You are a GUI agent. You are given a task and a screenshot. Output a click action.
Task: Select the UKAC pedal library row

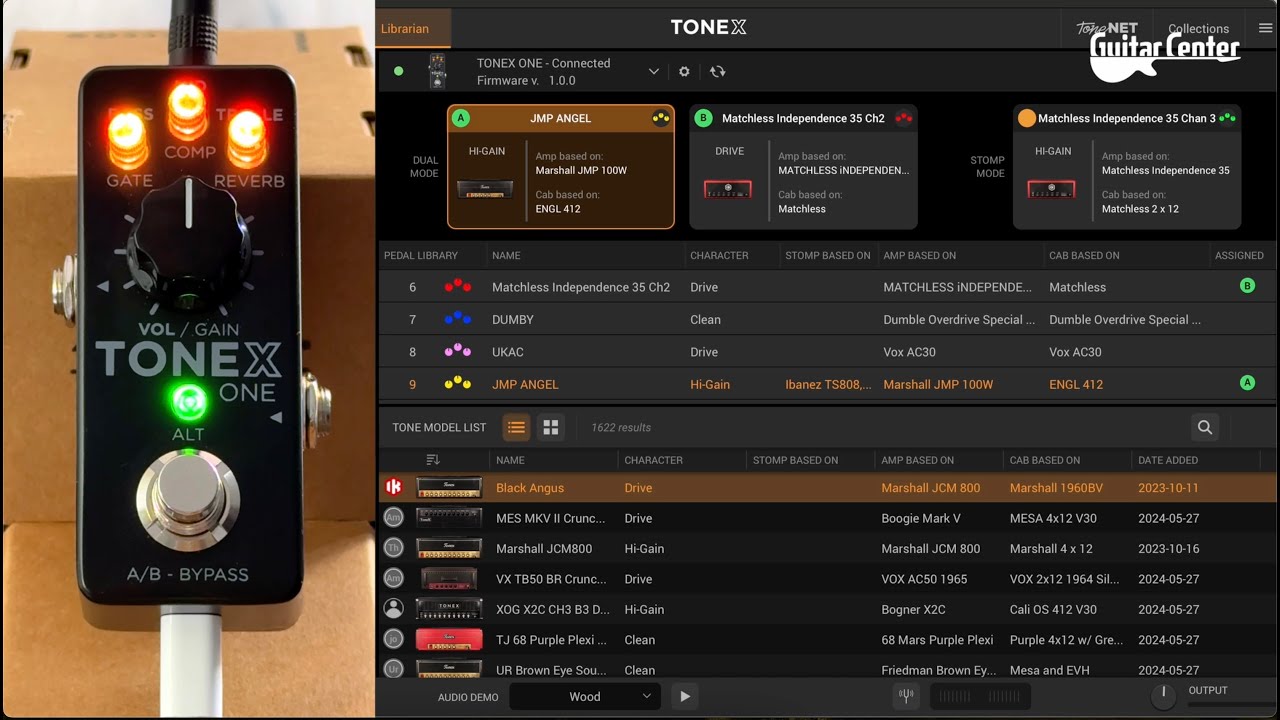coord(827,351)
